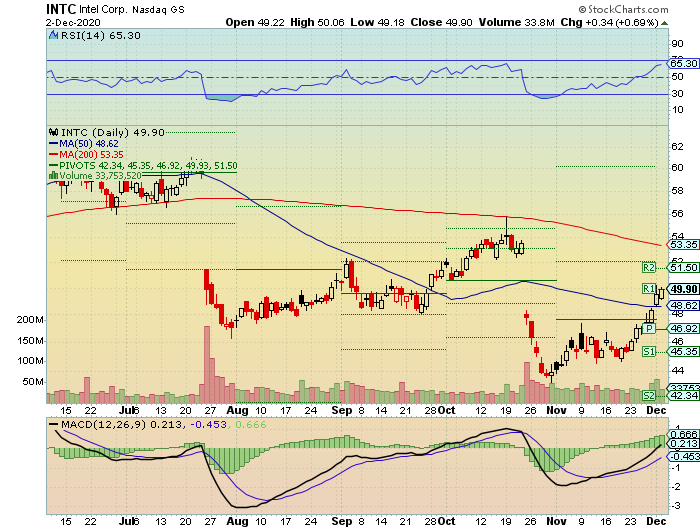The height and width of the screenshot is (530, 700).
Task: Click the volume bars icon beside Volume legend
Action: point(54,175)
